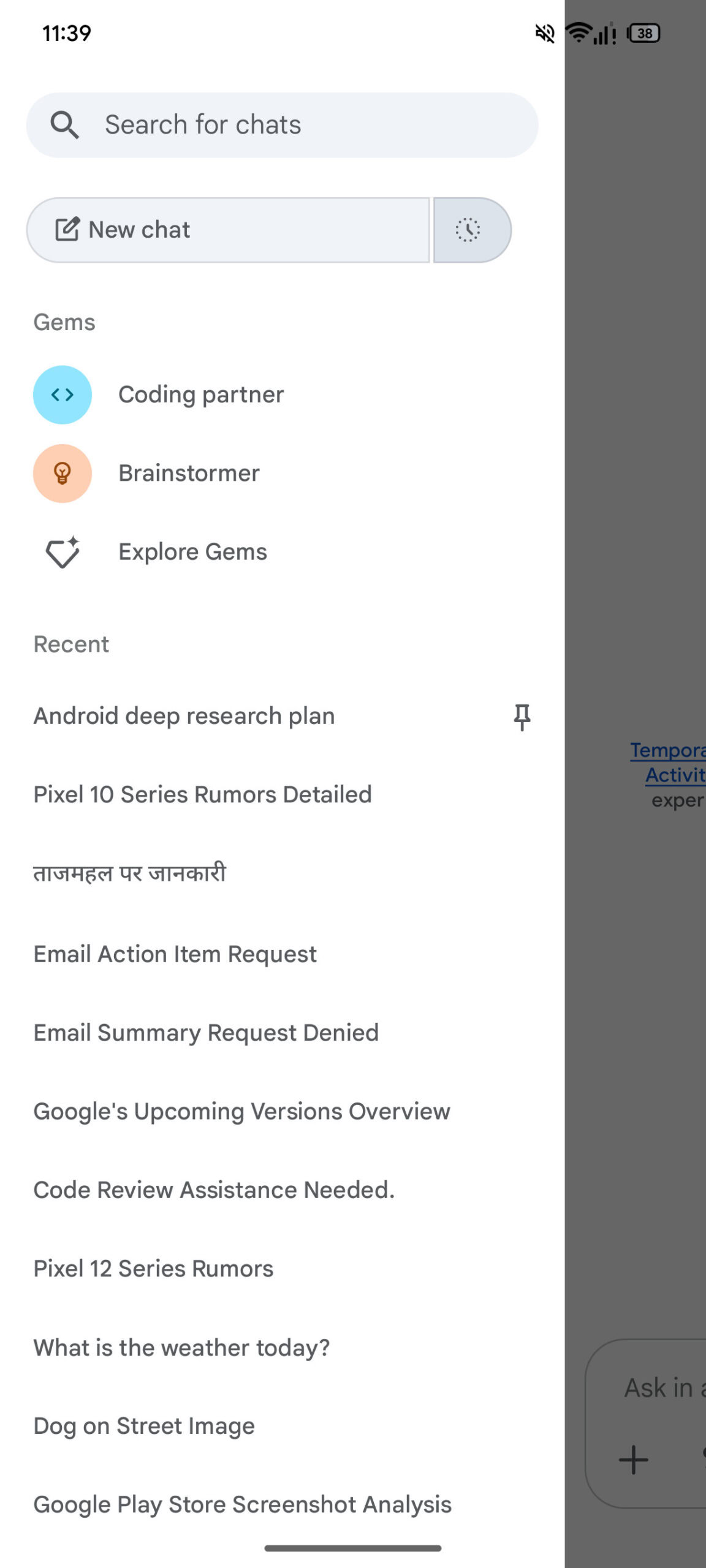
Task: Tap the Brainstormer lightbulb icon
Action: click(x=63, y=473)
